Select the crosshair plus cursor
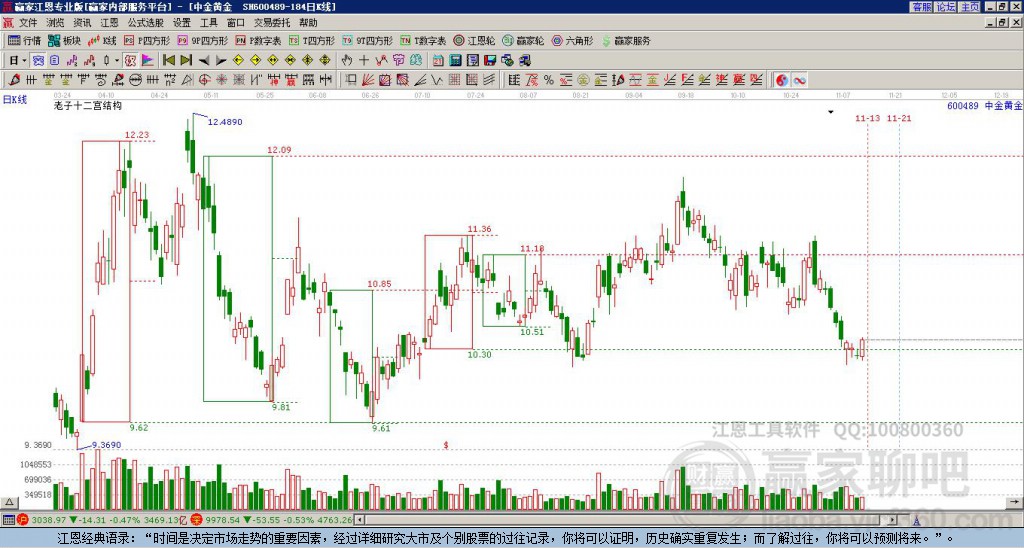This screenshot has width=1024, height=548. pyautogui.click(x=364, y=61)
